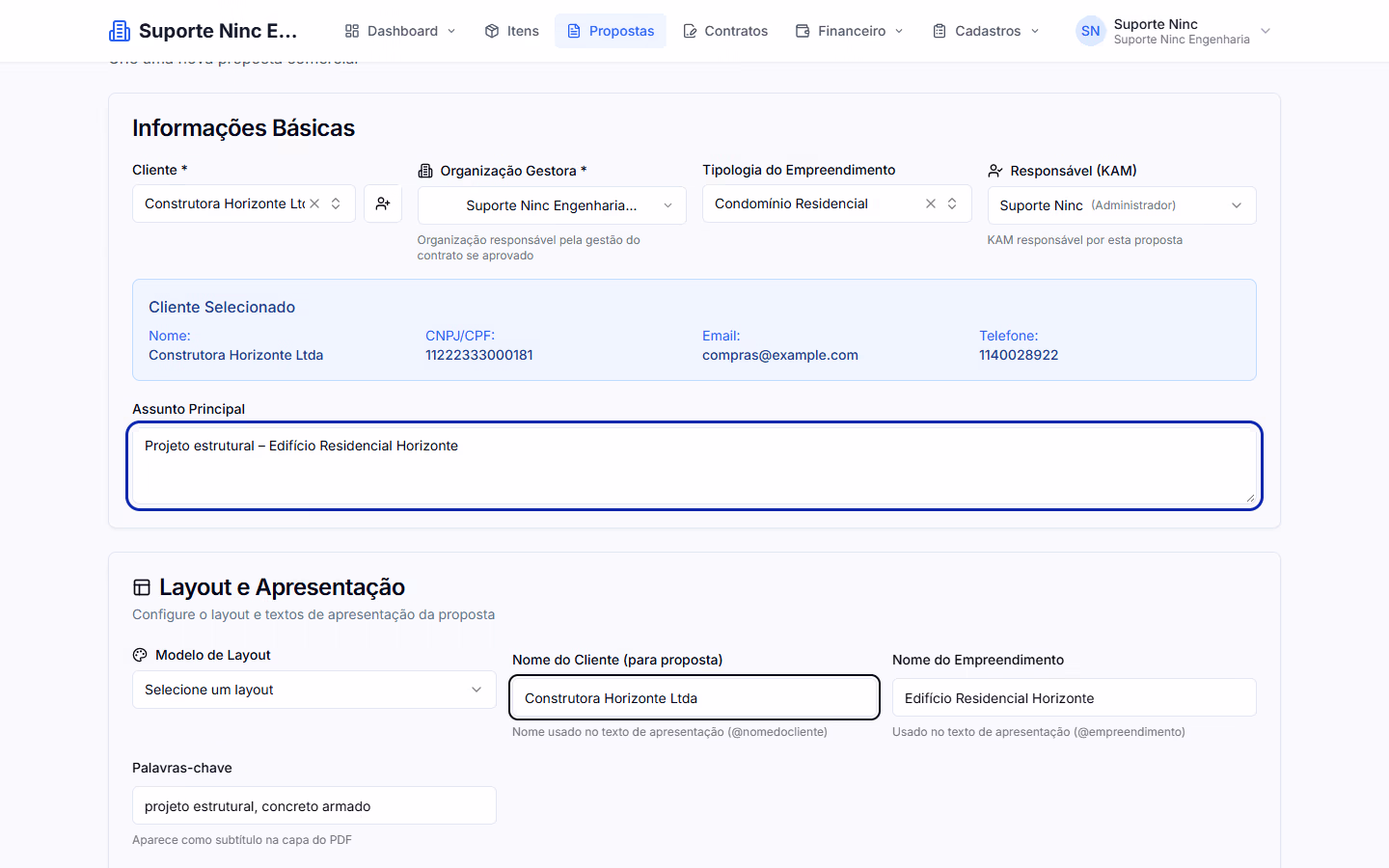Click the Itens box icon in navbar

pyautogui.click(x=492, y=31)
